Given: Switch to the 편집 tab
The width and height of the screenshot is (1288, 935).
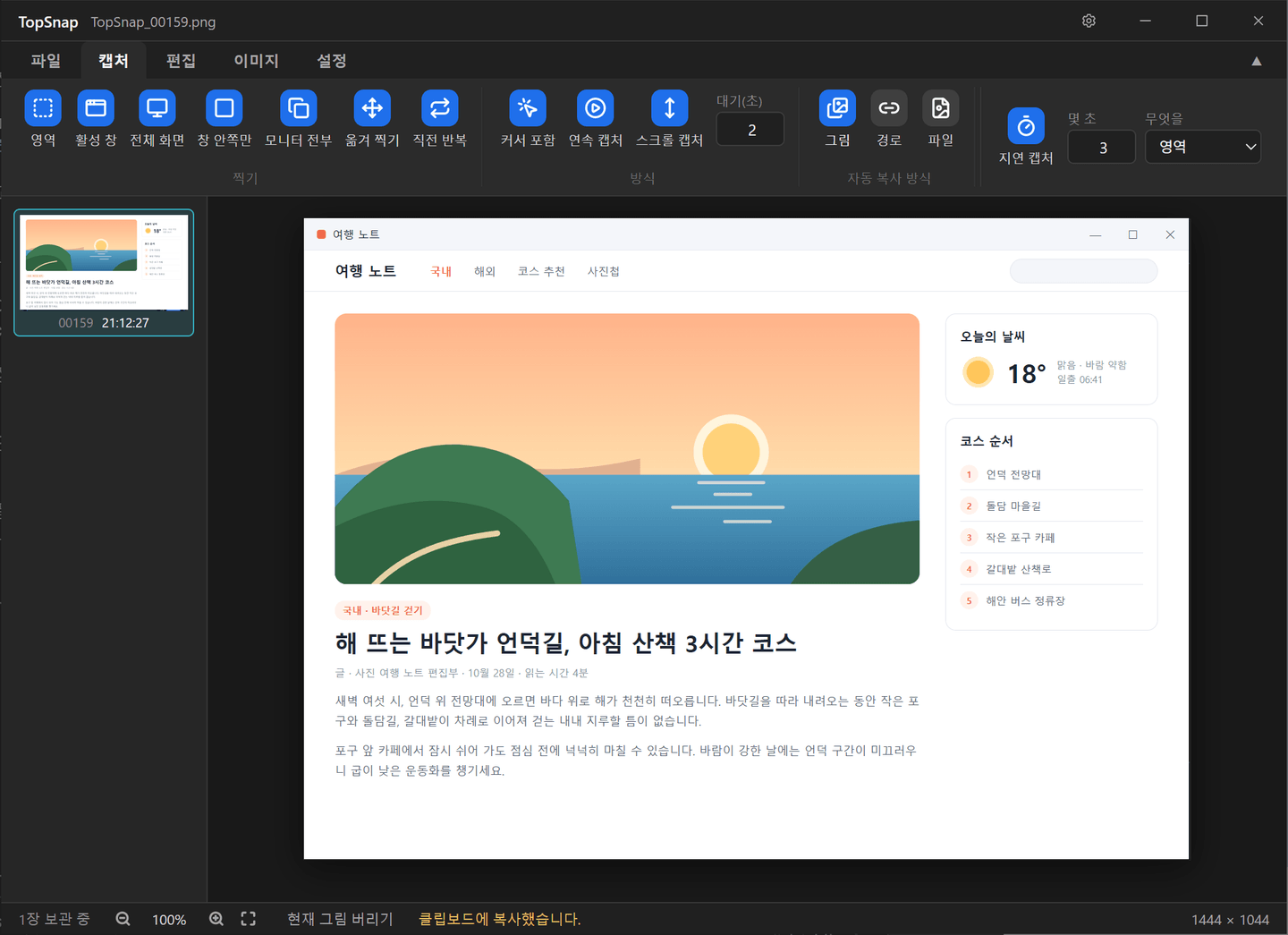Looking at the screenshot, I should tap(181, 61).
